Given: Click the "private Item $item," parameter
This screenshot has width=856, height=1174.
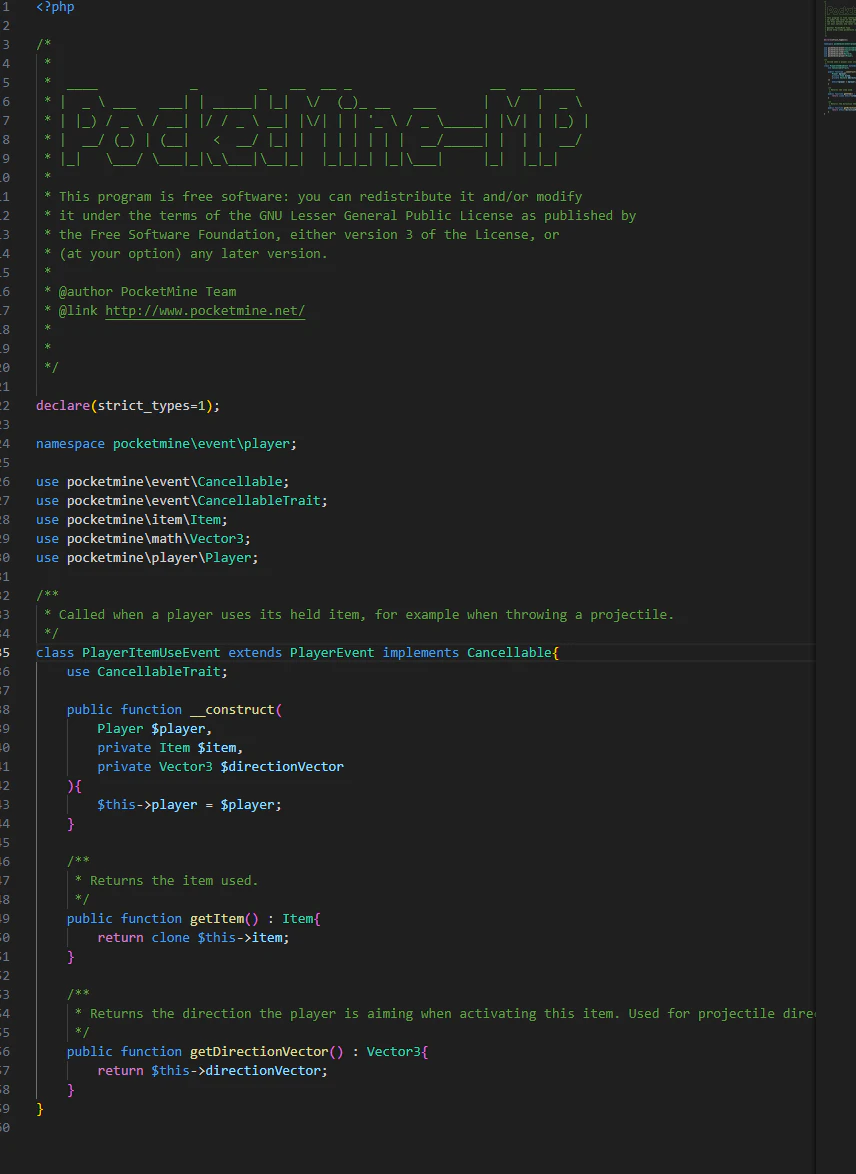Looking at the screenshot, I should click(x=170, y=748).
